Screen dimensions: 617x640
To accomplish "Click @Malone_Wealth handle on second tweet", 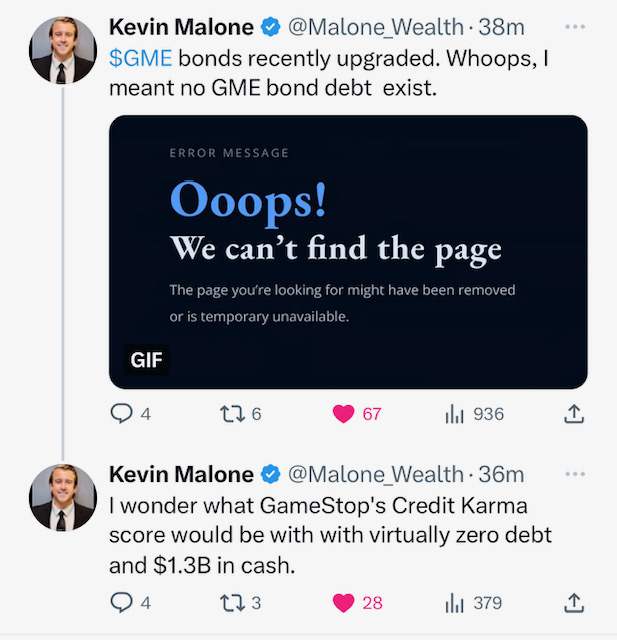I will [376, 473].
